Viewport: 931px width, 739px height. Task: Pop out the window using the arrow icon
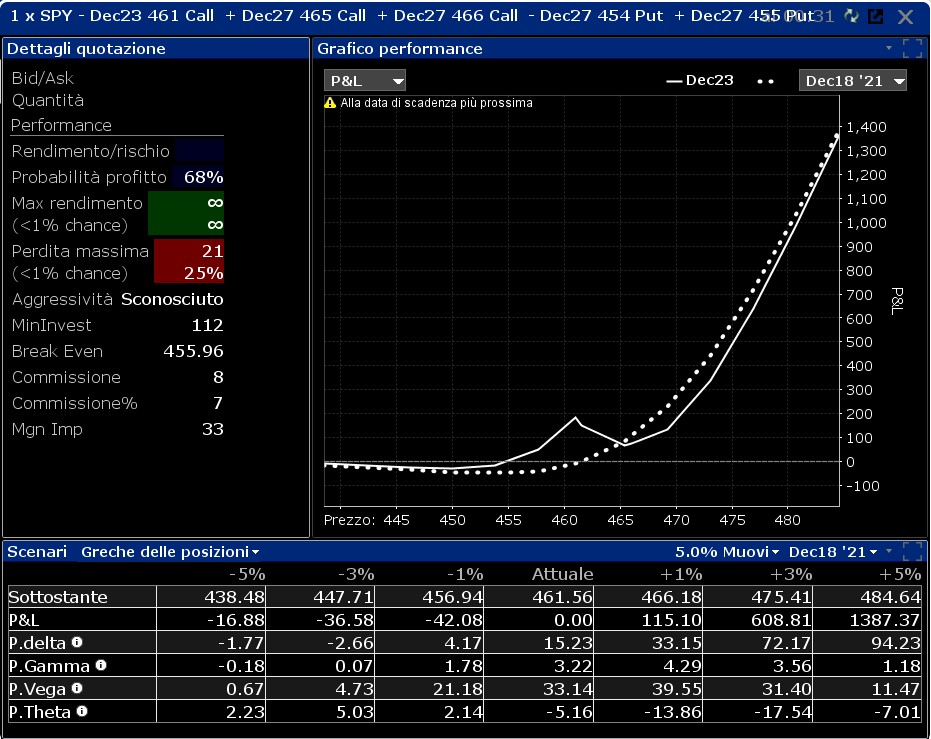[x=876, y=16]
